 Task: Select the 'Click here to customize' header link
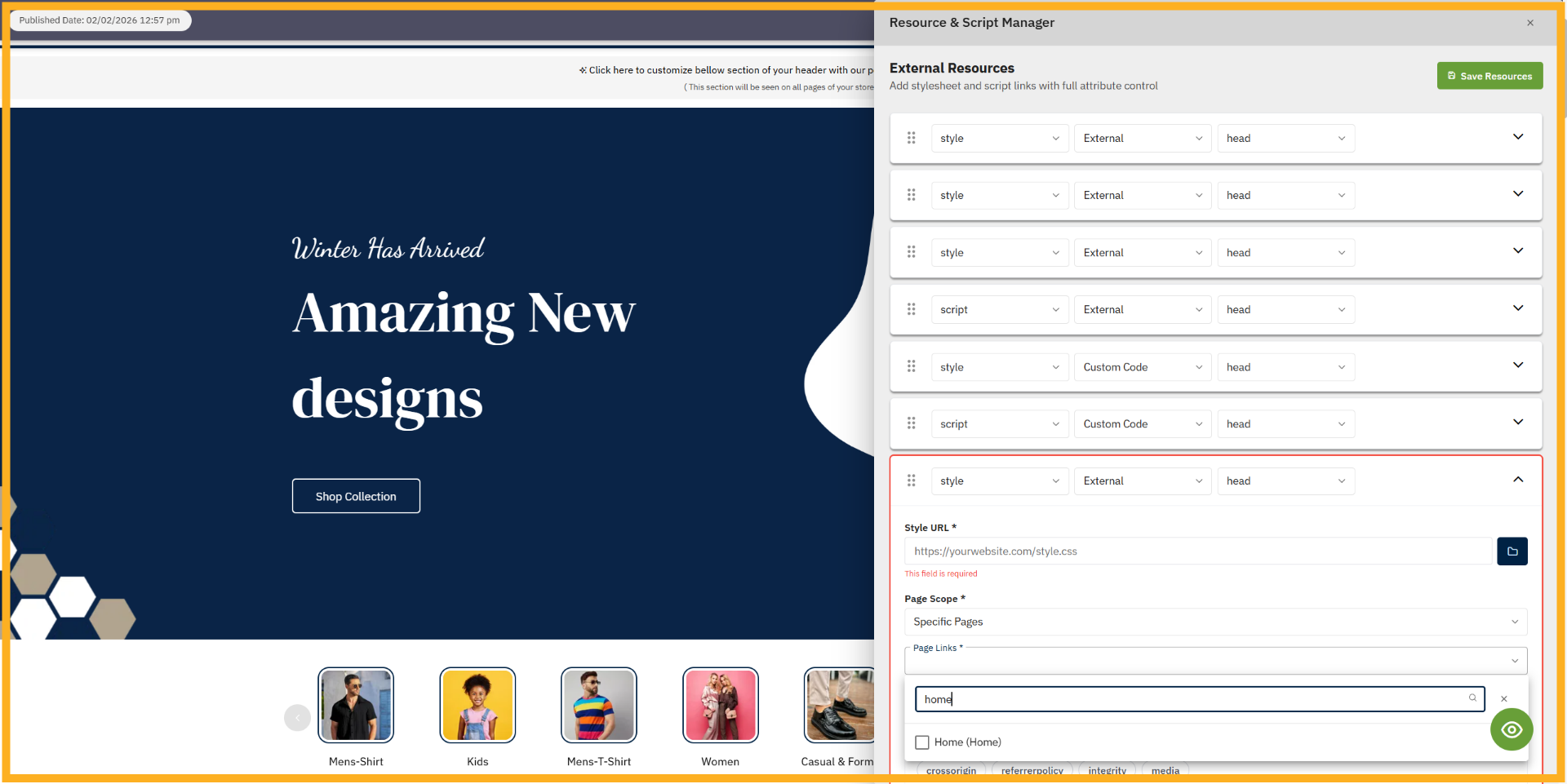[x=725, y=69]
